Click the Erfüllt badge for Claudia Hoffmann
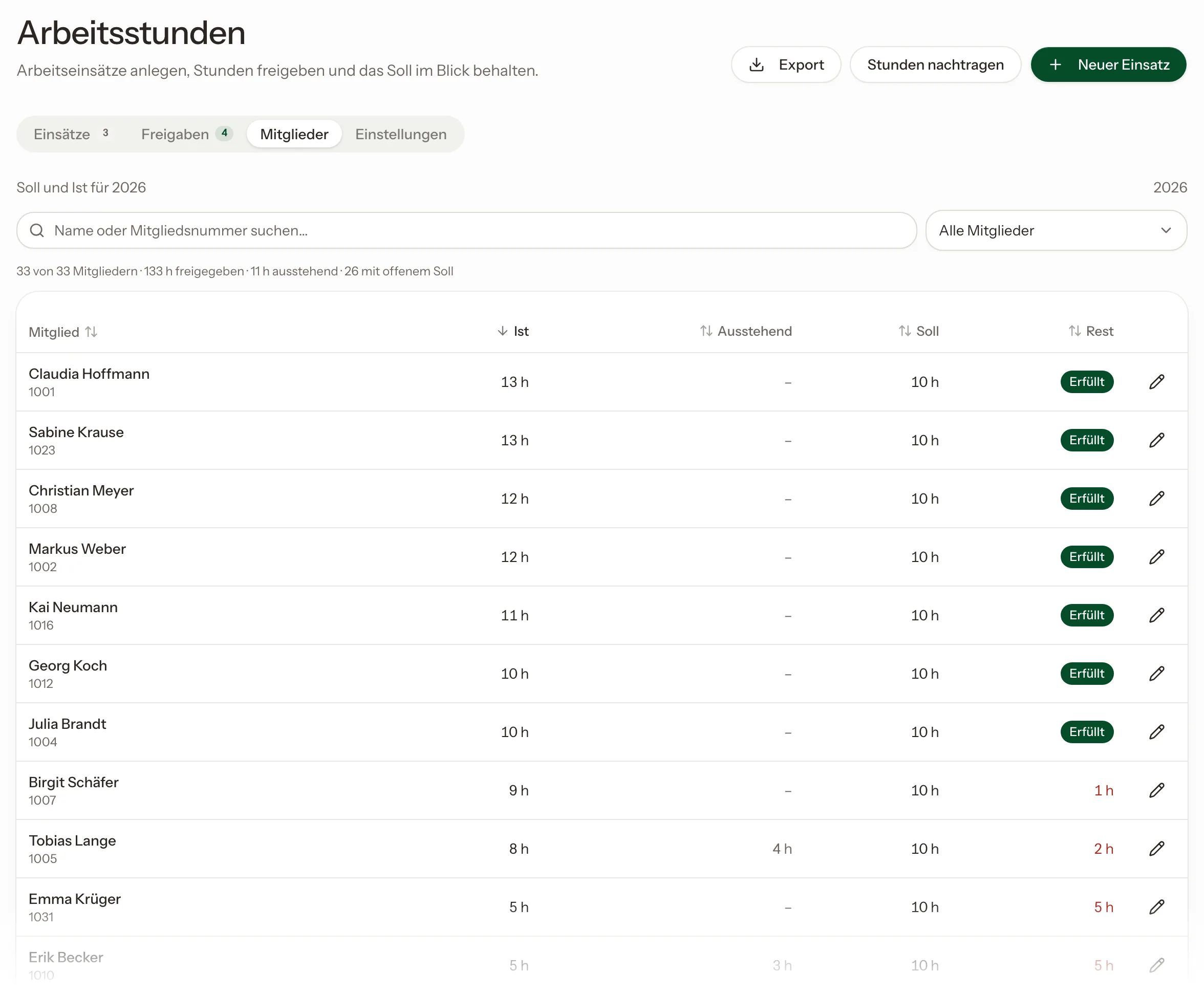Image resolution: width=1204 pixels, height=994 pixels. 1087,382
